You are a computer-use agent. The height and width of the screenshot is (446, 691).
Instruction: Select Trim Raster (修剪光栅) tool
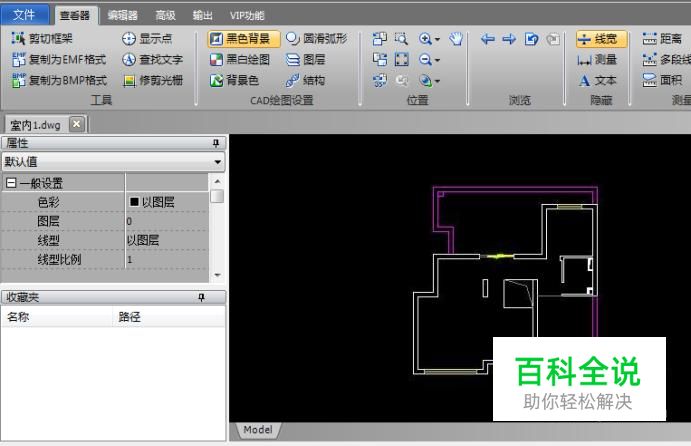(x=152, y=80)
